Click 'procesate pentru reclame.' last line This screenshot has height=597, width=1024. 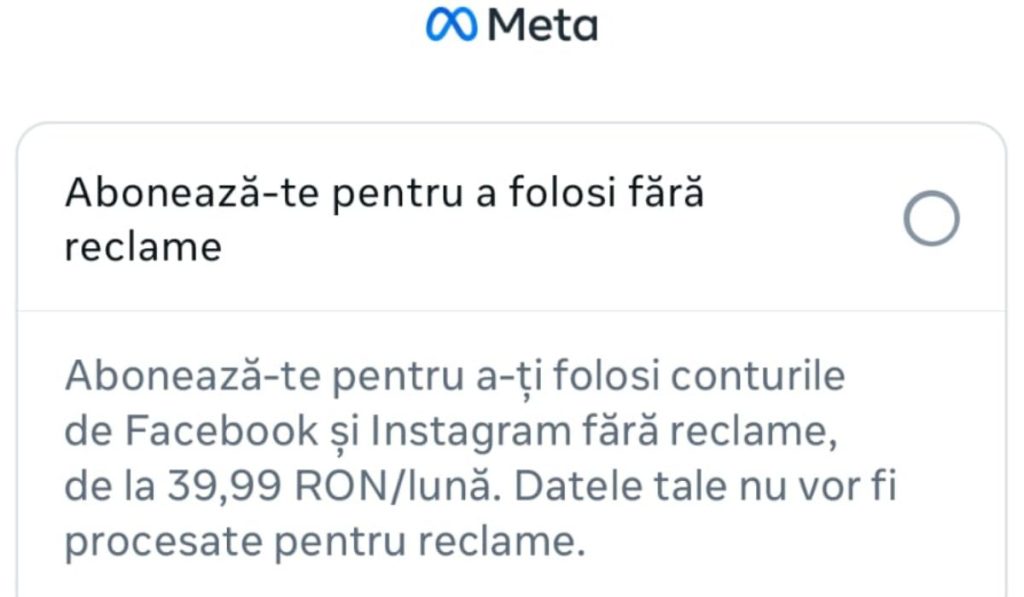325,542
